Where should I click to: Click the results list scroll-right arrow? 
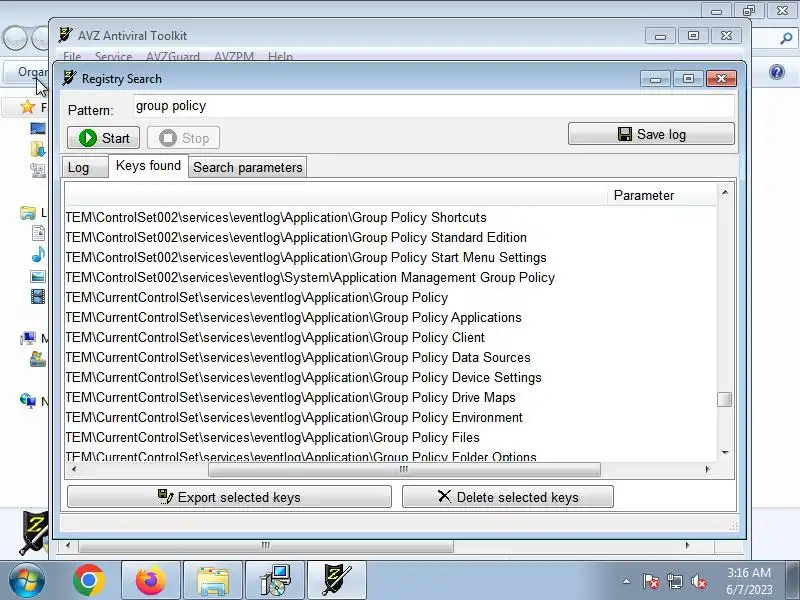point(707,469)
